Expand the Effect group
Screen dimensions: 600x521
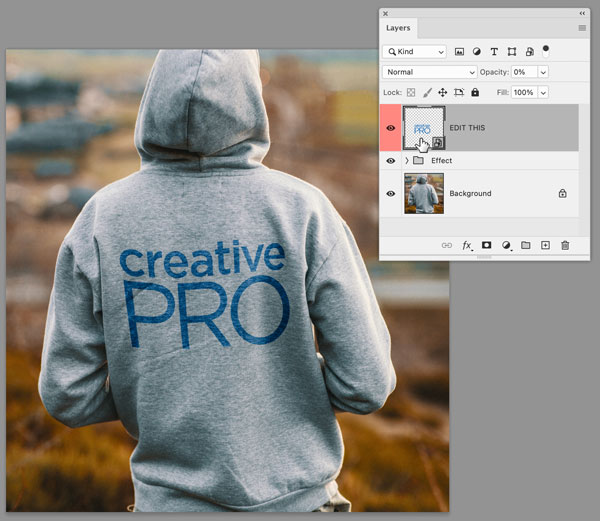pos(407,160)
